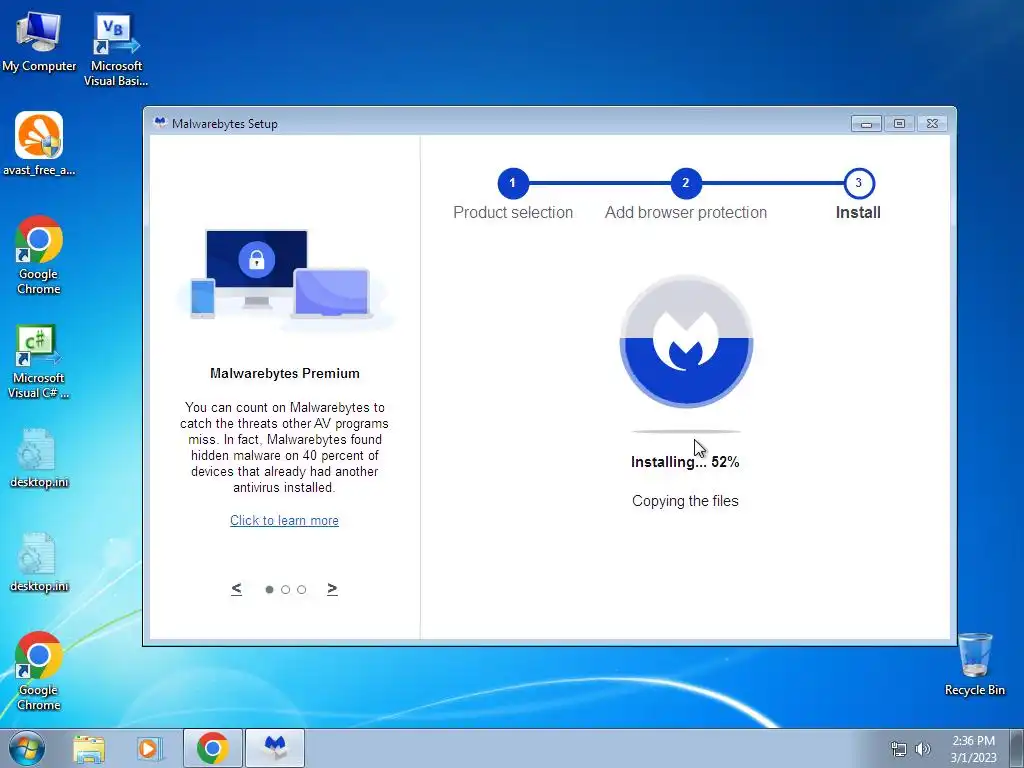The width and height of the screenshot is (1024, 768).
Task: Open the clock showing 2:36 PM
Action: pyautogui.click(x=973, y=748)
